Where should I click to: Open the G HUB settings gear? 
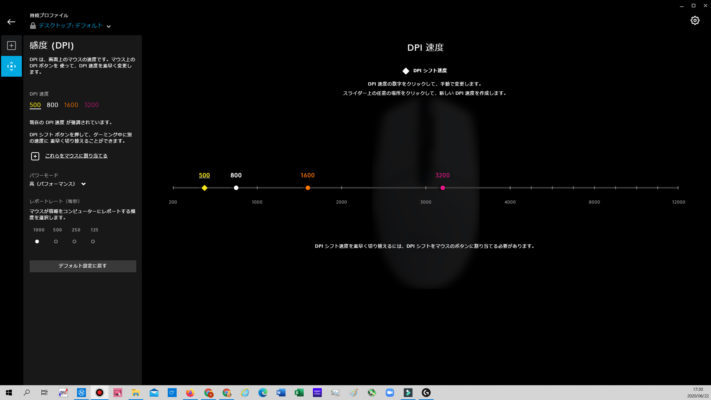coord(695,20)
